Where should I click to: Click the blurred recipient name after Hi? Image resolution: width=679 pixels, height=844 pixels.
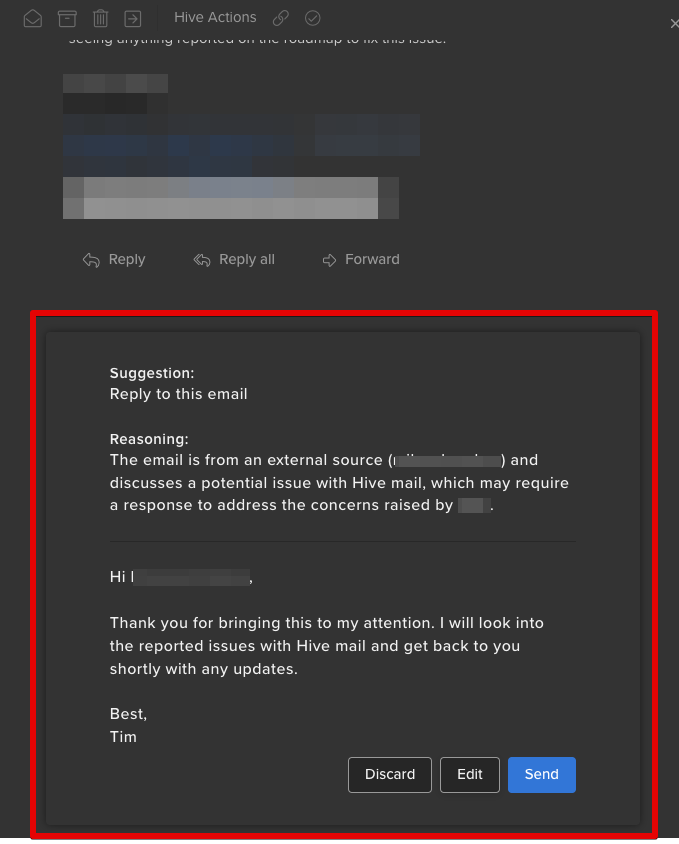(x=191, y=578)
